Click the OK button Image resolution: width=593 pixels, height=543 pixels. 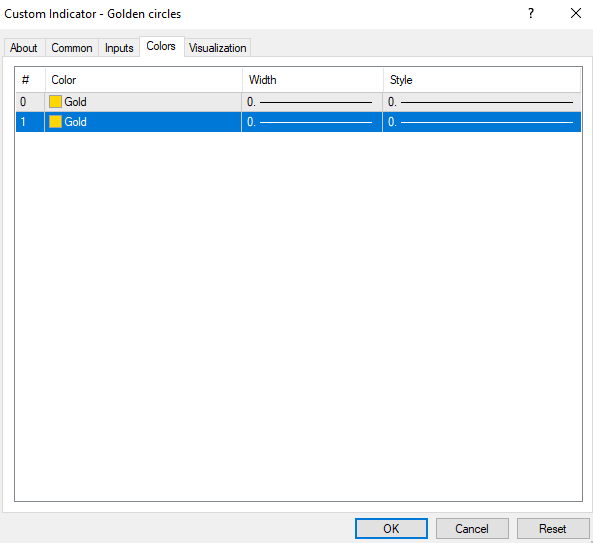tap(391, 528)
